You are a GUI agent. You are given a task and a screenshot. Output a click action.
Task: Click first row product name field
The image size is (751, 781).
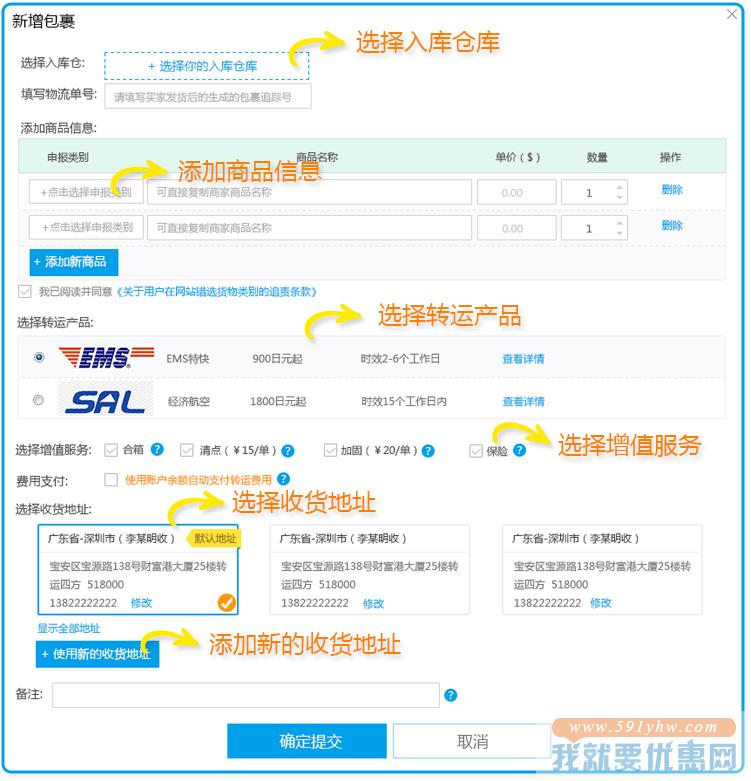[309, 192]
